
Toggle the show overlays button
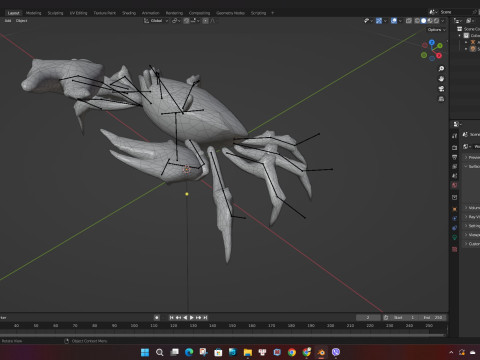(394, 21)
